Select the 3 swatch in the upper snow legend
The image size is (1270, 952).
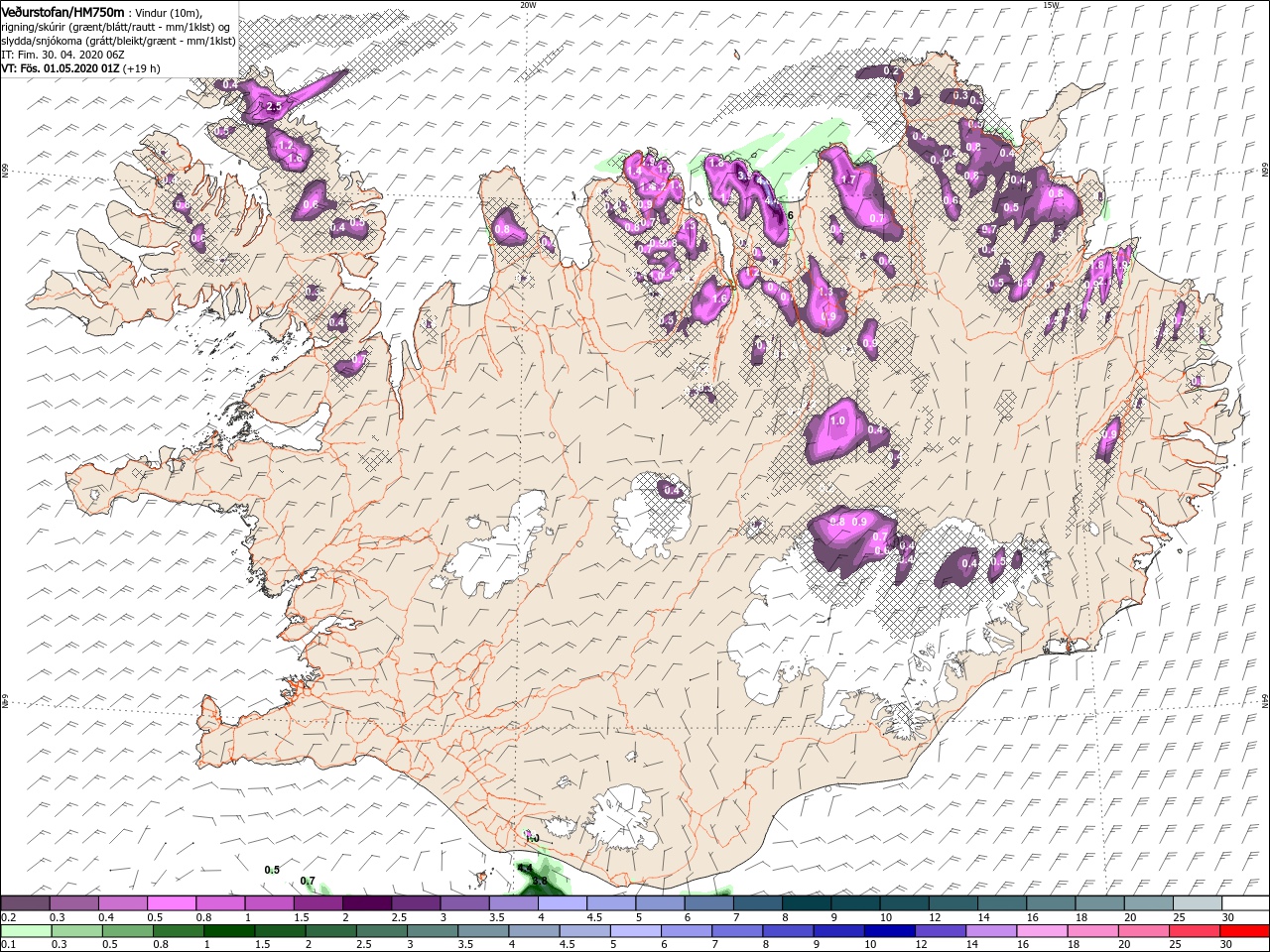coord(463,903)
